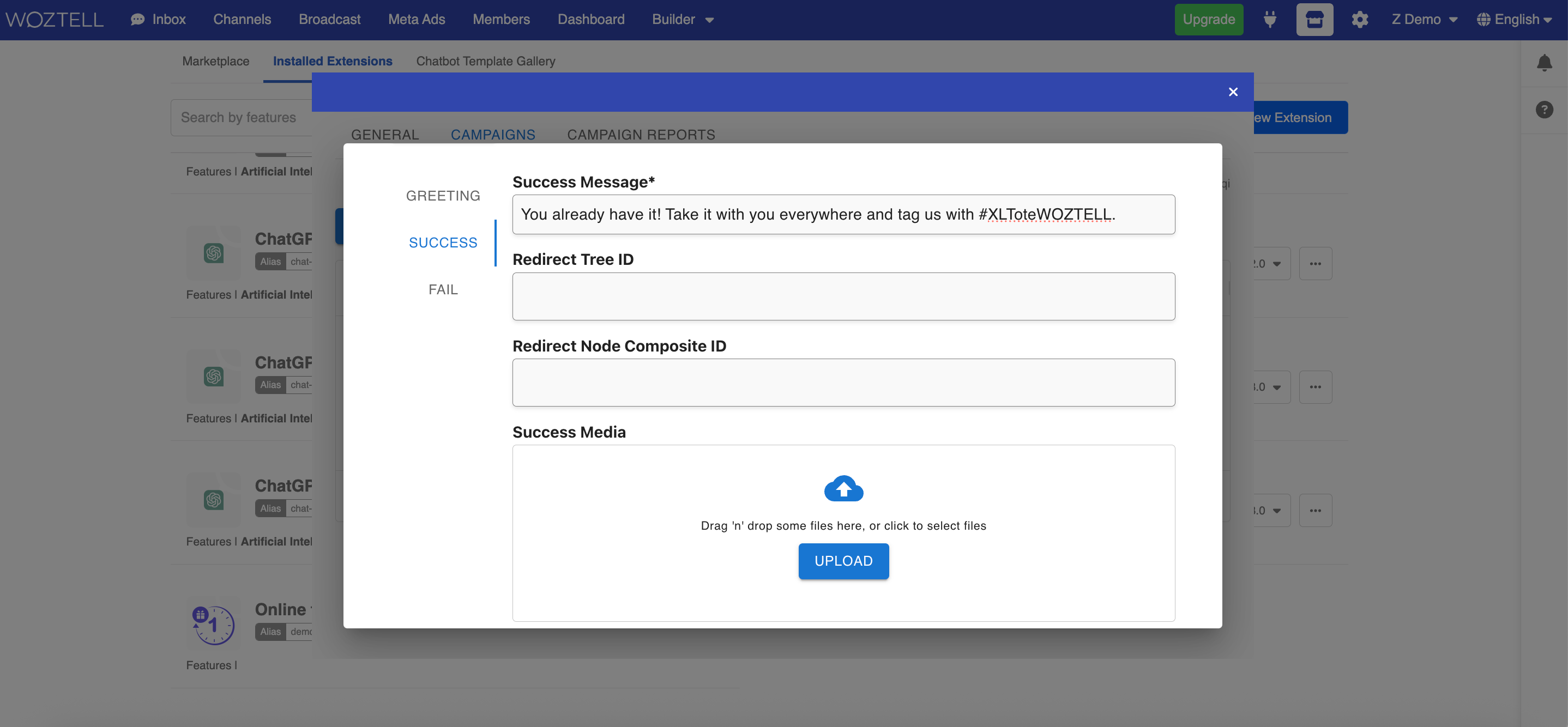This screenshot has width=1568, height=727.
Task: Open the help question mark icon
Action: 1543,110
